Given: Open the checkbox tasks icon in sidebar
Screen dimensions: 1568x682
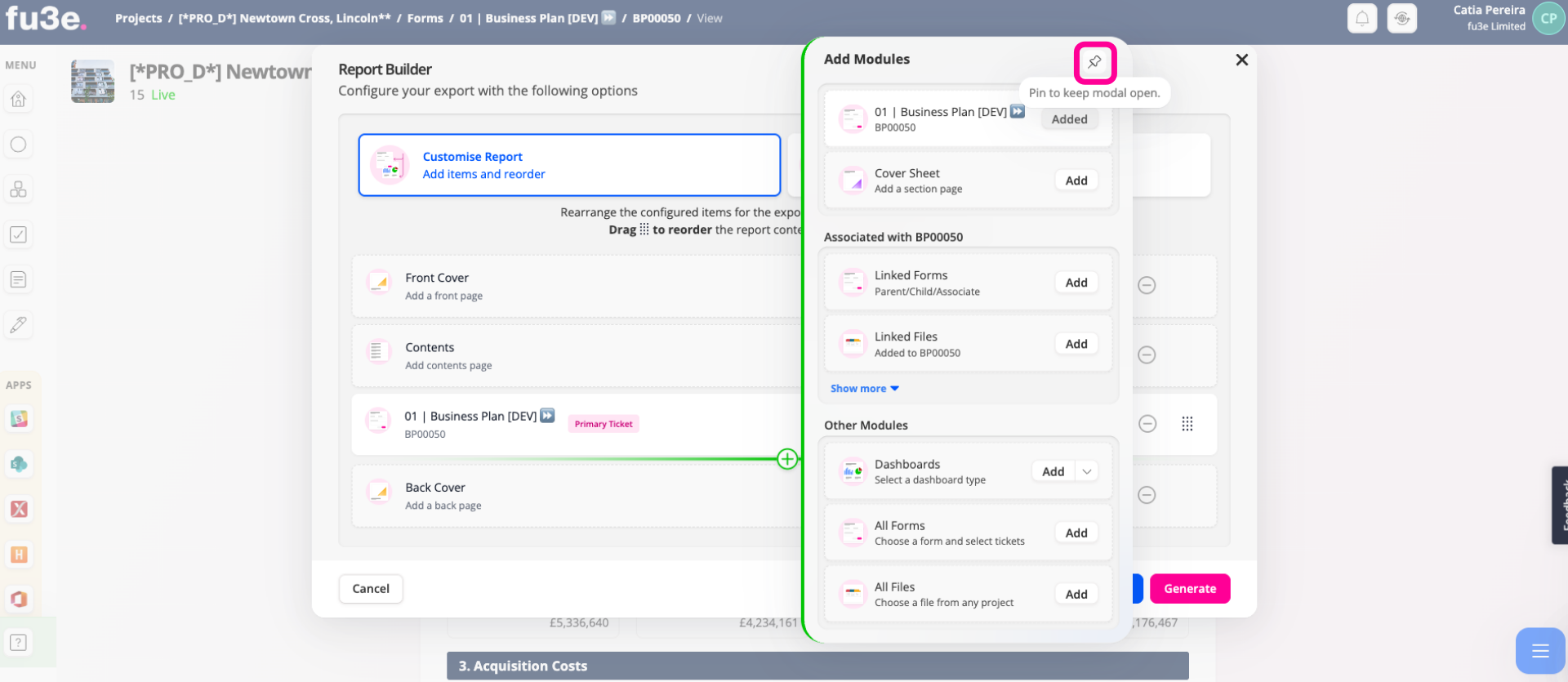Looking at the screenshot, I should click(x=18, y=235).
